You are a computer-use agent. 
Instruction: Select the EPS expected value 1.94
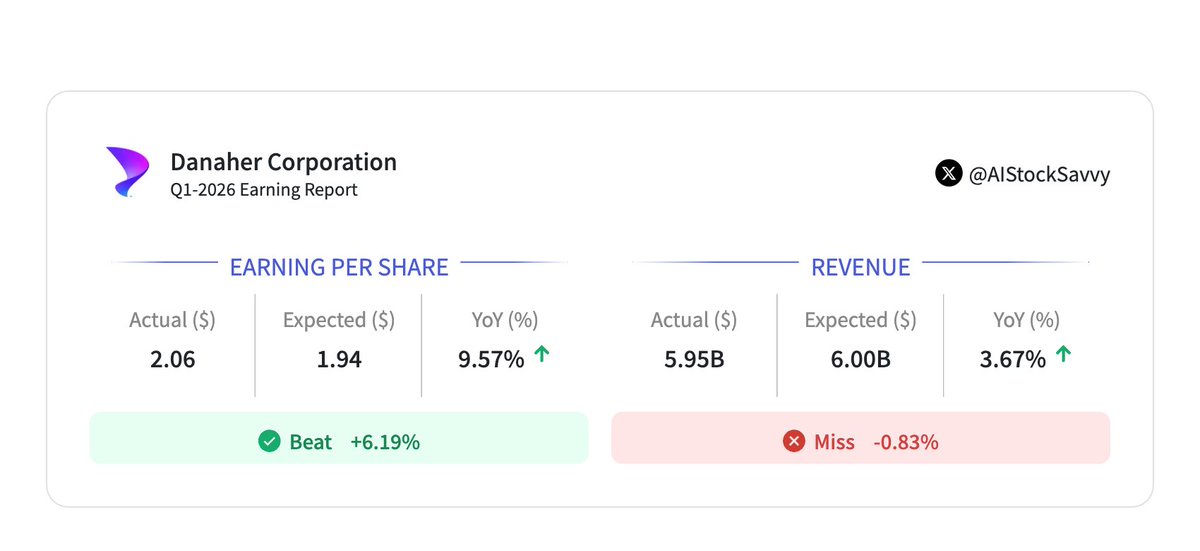click(339, 360)
